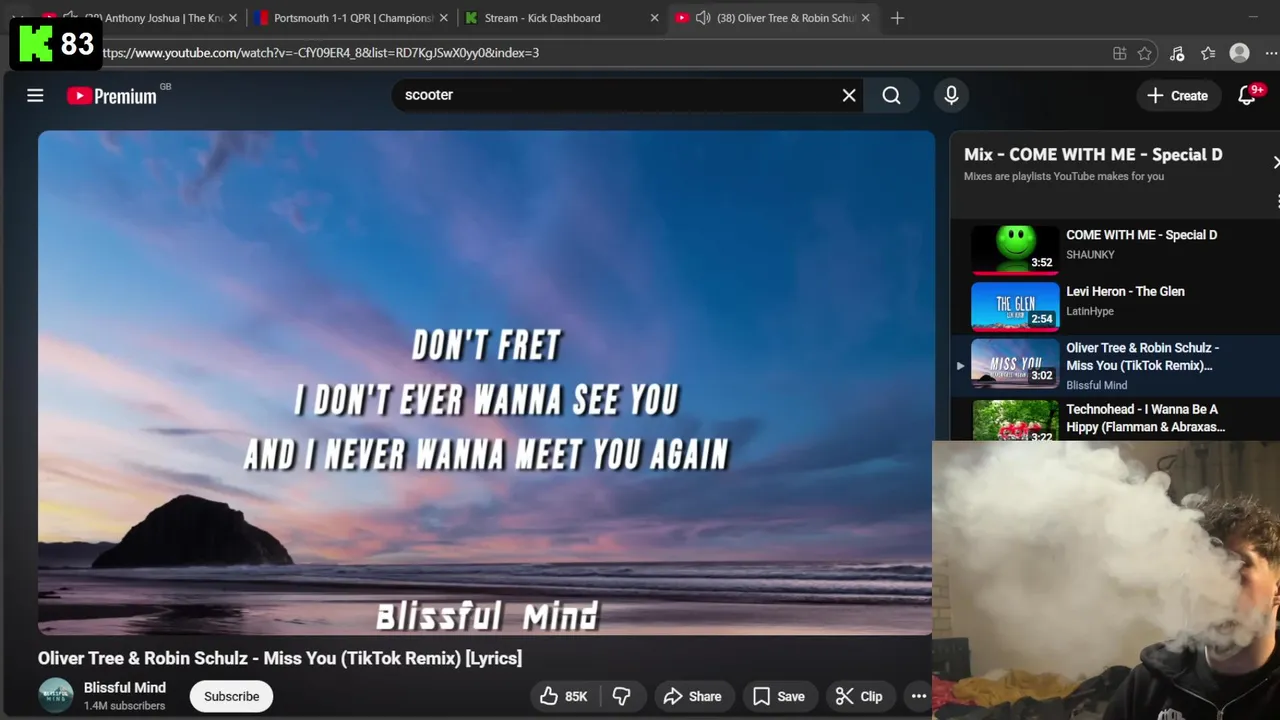Click 'Levi Heron - The Glen' title
Image resolution: width=1280 pixels, height=720 pixels.
click(1125, 291)
